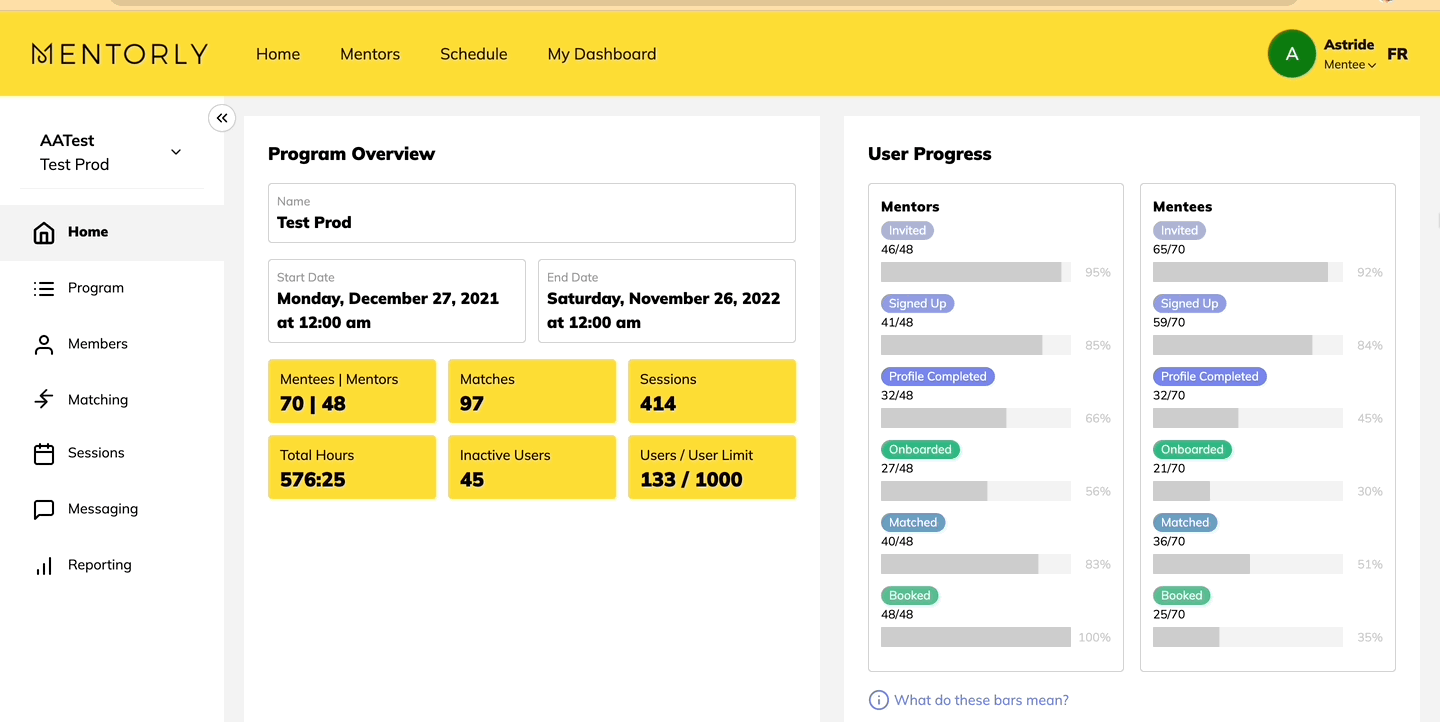This screenshot has height=722, width=1440.
Task: Click the Members person icon
Action: click(44, 344)
